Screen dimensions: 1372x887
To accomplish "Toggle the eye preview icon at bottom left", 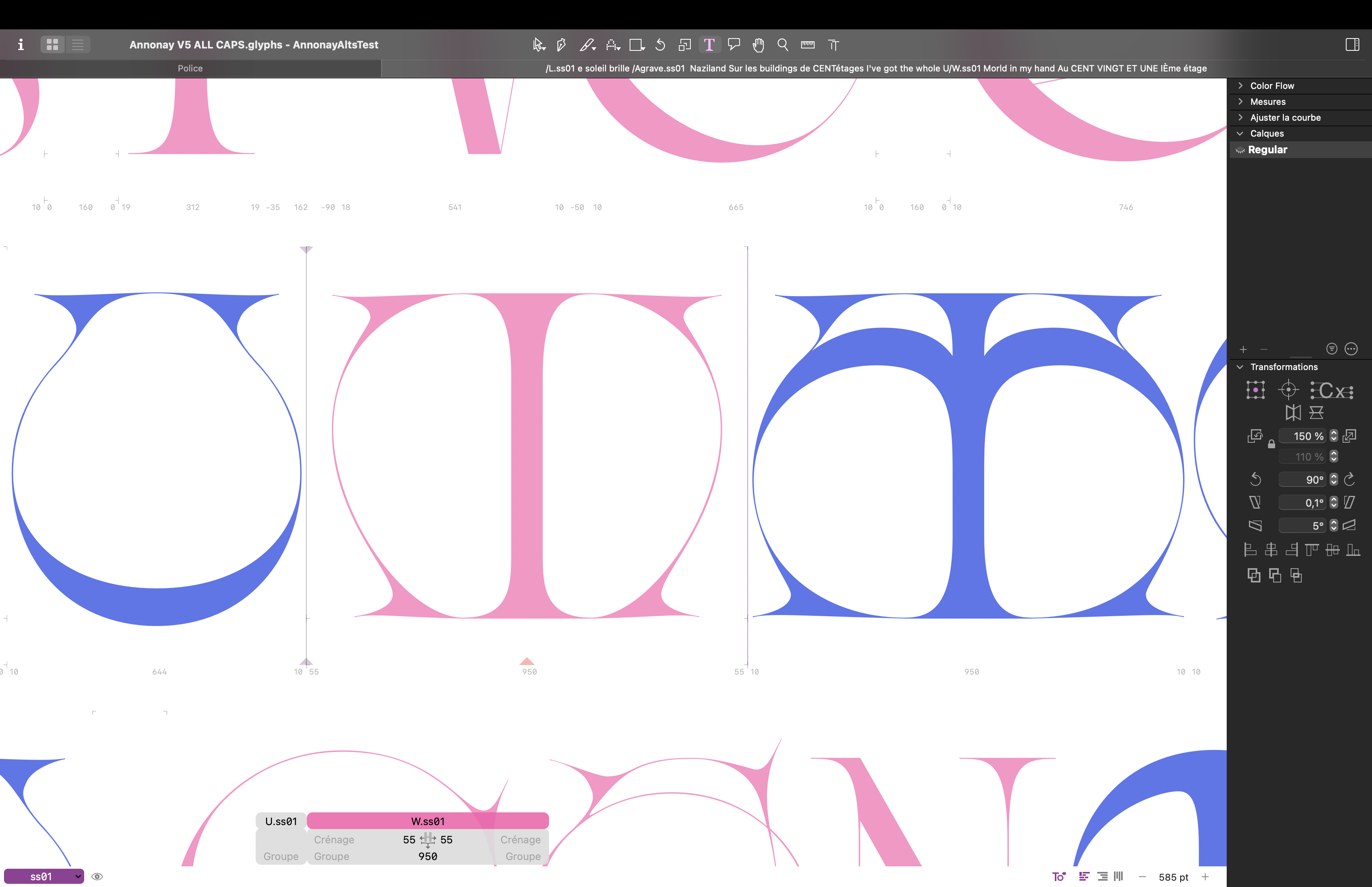I will coord(97,877).
